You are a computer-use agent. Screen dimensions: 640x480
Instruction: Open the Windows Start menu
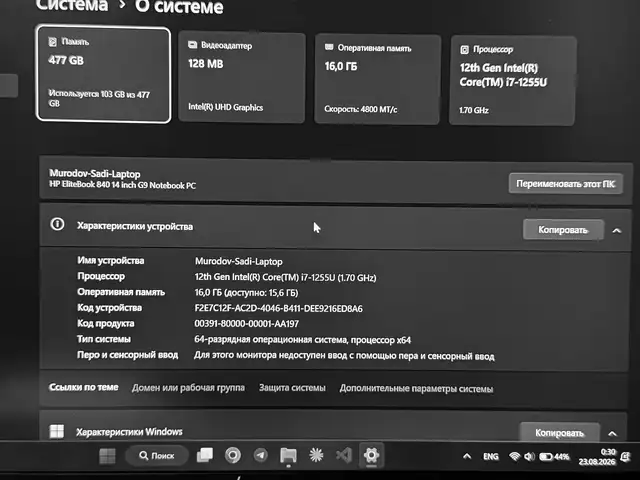pyautogui.click(x=107, y=456)
